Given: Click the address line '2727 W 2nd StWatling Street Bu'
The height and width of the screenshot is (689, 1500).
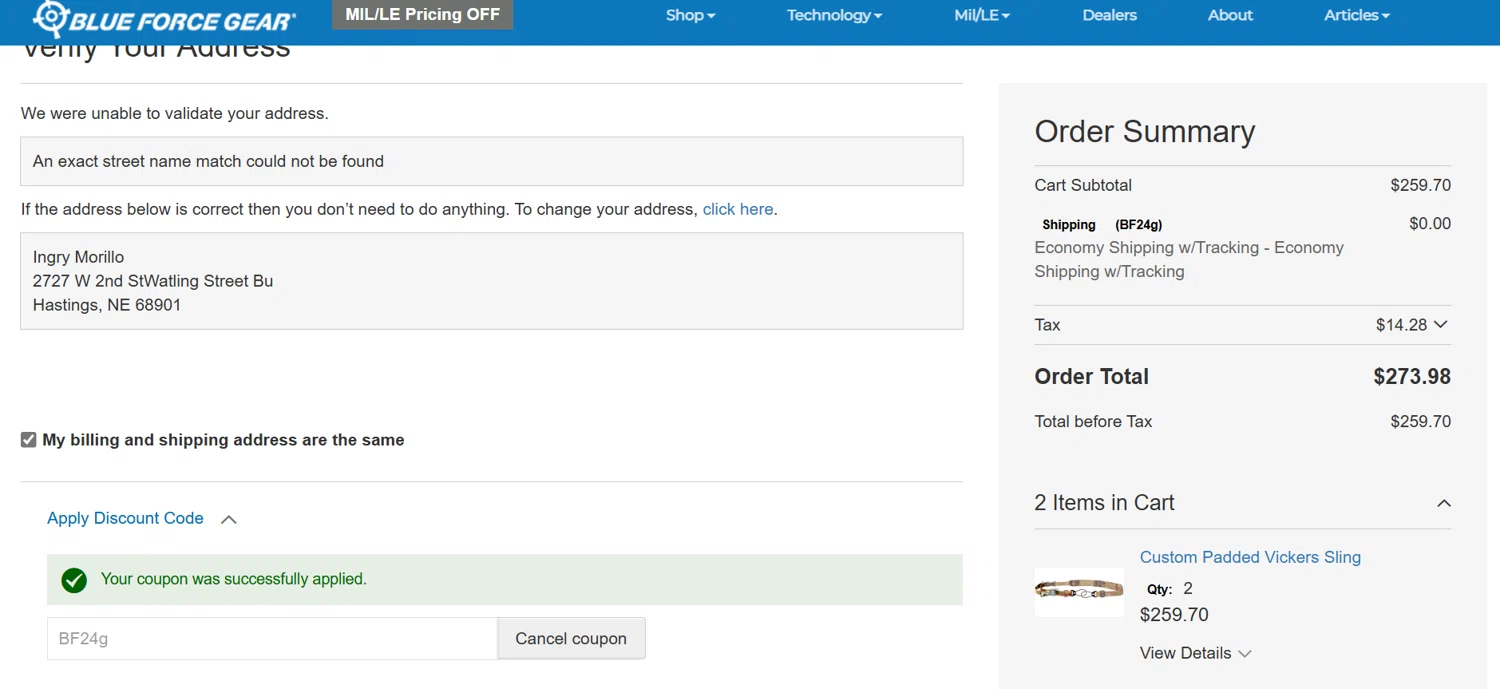Looking at the screenshot, I should click(153, 281).
